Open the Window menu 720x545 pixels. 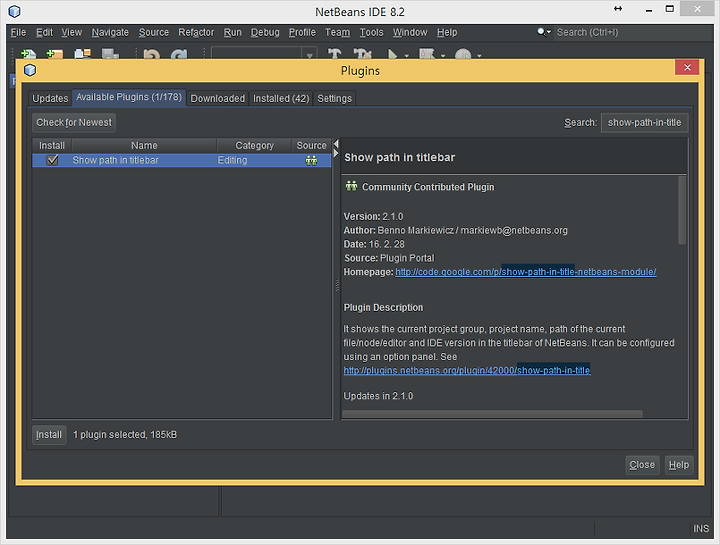[410, 33]
